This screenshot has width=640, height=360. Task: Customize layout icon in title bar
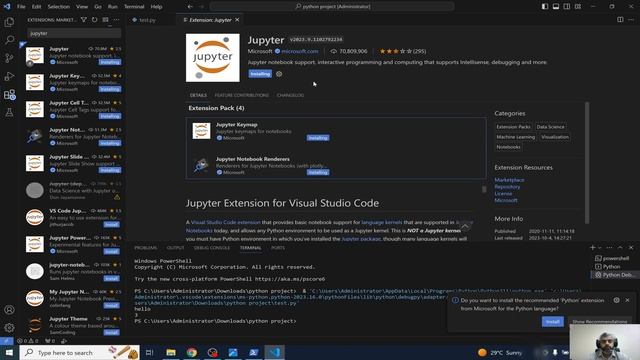(578, 7)
